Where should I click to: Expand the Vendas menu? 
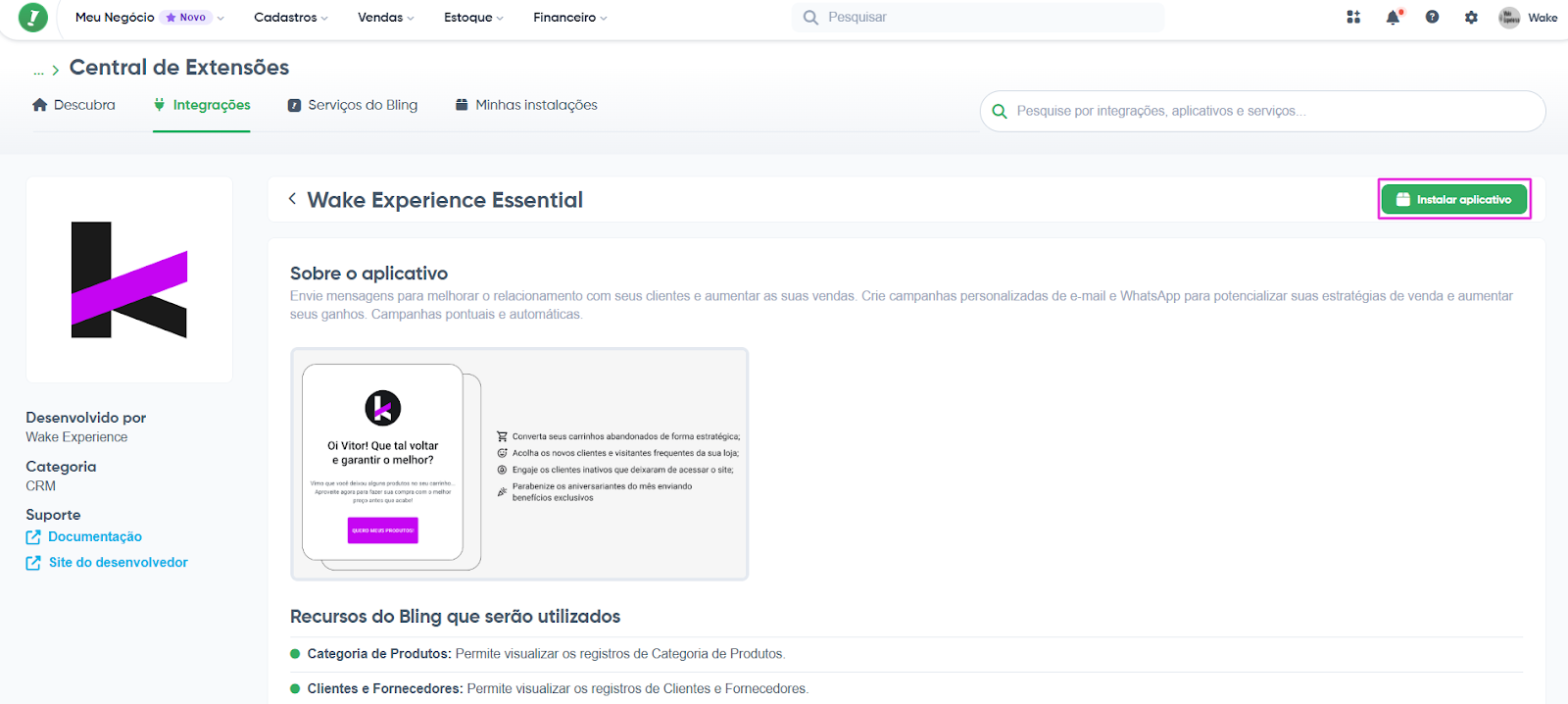click(386, 18)
